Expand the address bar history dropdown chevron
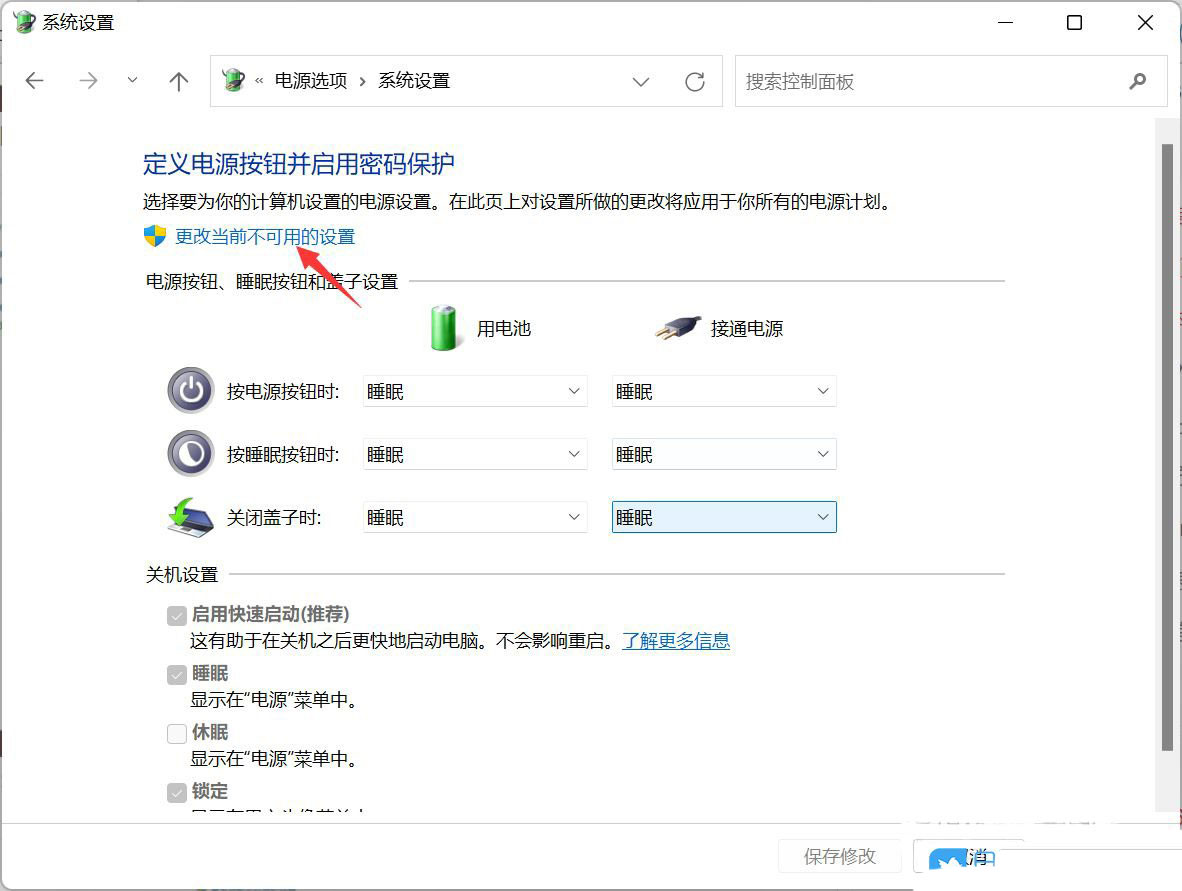 641,82
